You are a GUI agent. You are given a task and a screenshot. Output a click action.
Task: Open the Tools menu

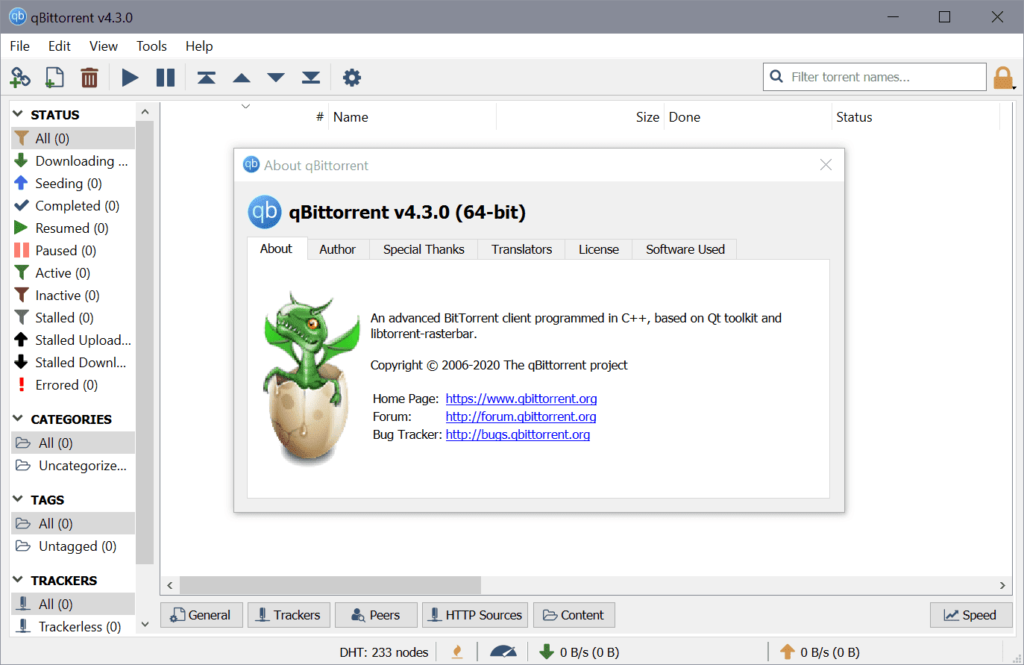pyautogui.click(x=151, y=46)
